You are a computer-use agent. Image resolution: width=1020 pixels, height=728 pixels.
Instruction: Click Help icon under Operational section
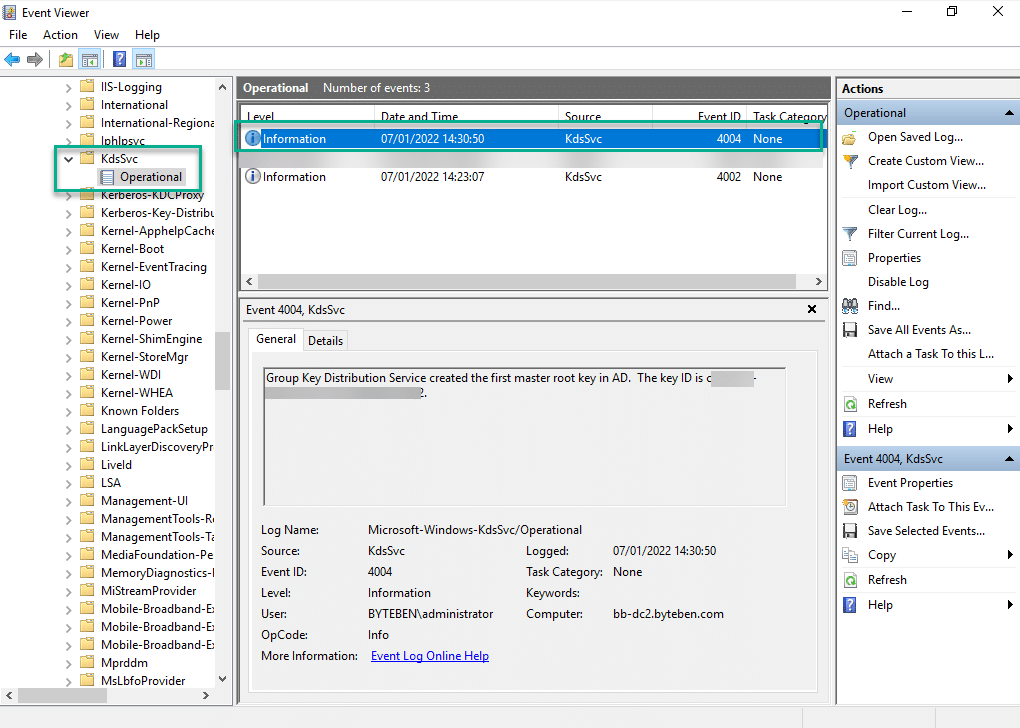850,429
